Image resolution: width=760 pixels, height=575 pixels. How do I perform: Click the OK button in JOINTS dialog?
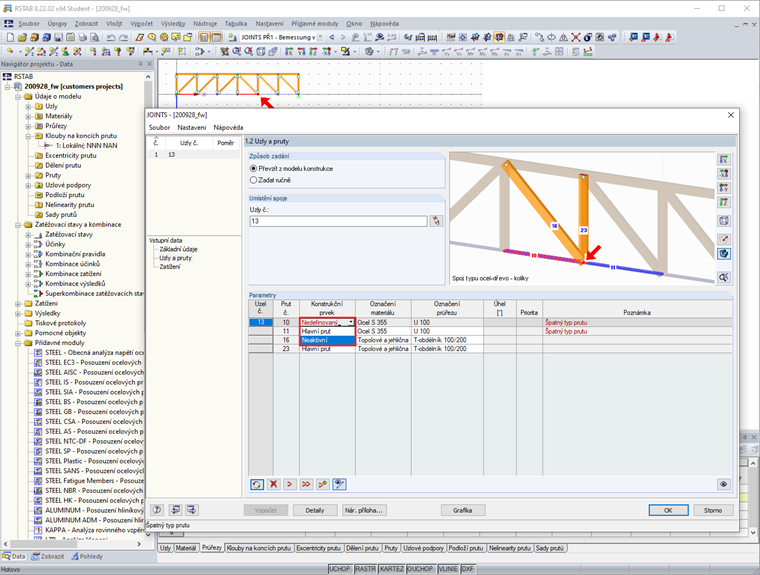pyautogui.click(x=668, y=510)
